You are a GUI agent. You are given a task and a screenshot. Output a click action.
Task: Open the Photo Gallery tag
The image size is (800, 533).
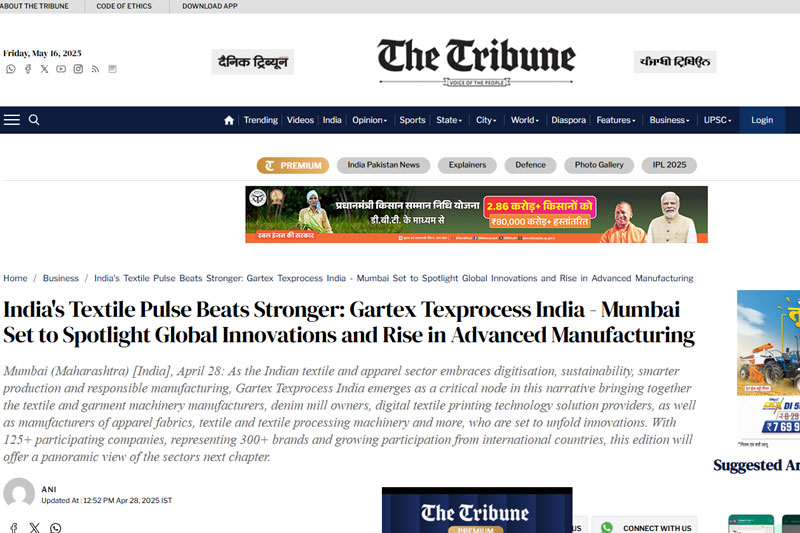point(599,165)
